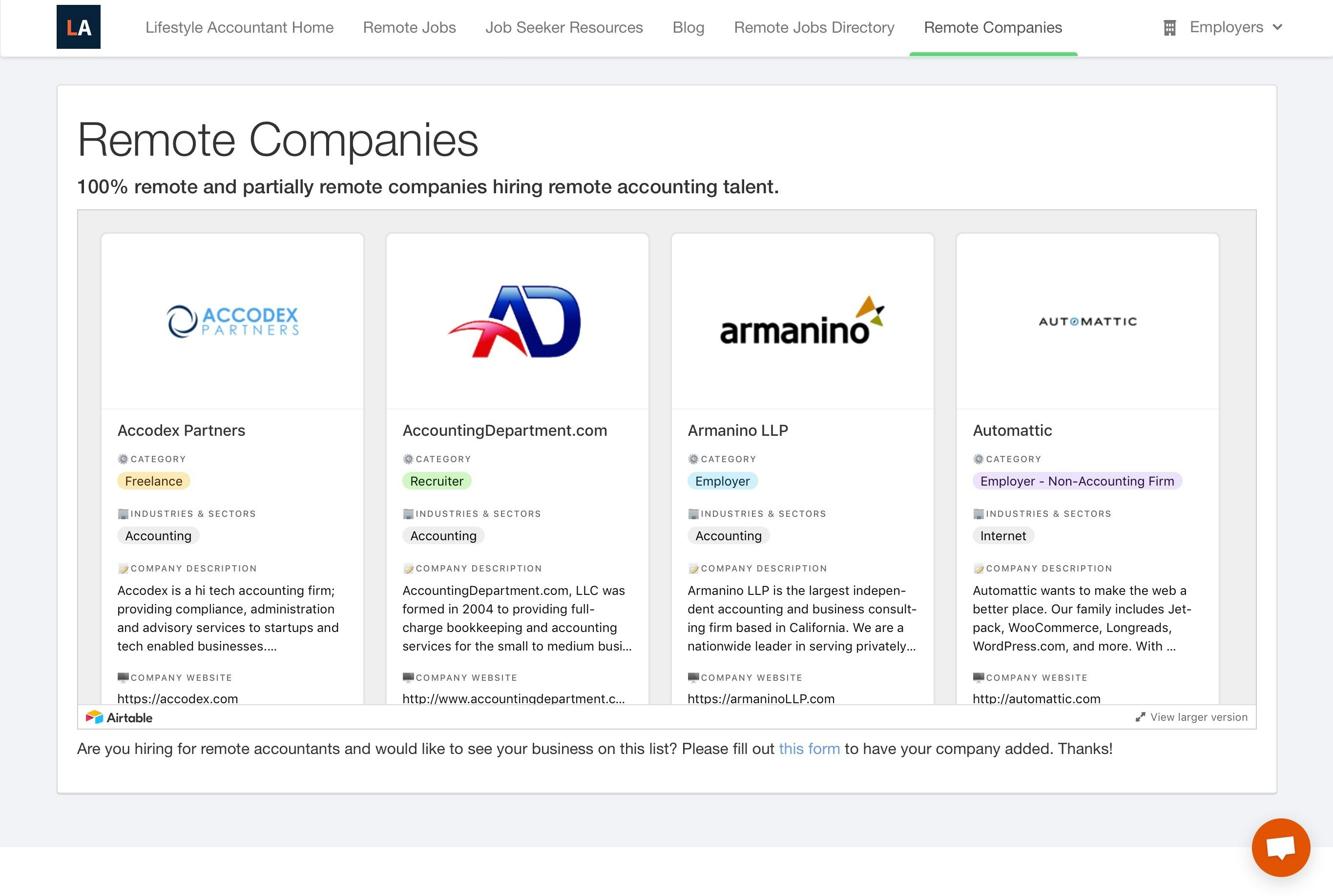Click the Company Website monitor icon on Armanino card
The width and height of the screenshot is (1333, 896).
tap(693, 678)
